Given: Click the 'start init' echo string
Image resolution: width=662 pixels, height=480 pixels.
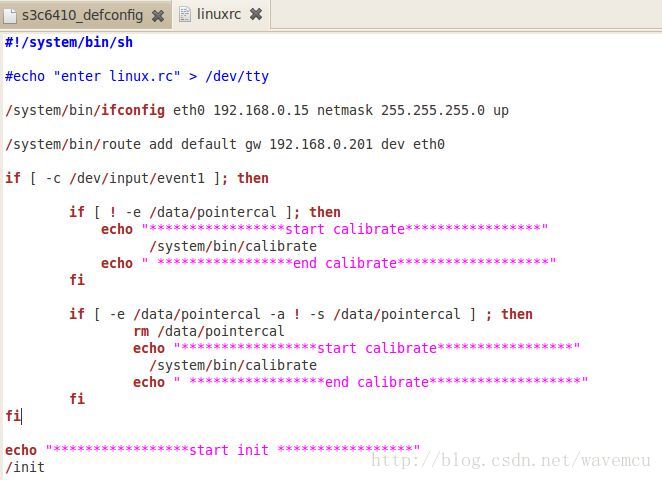Looking at the screenshot, I should pyautogui.click(x=233, y=450).
